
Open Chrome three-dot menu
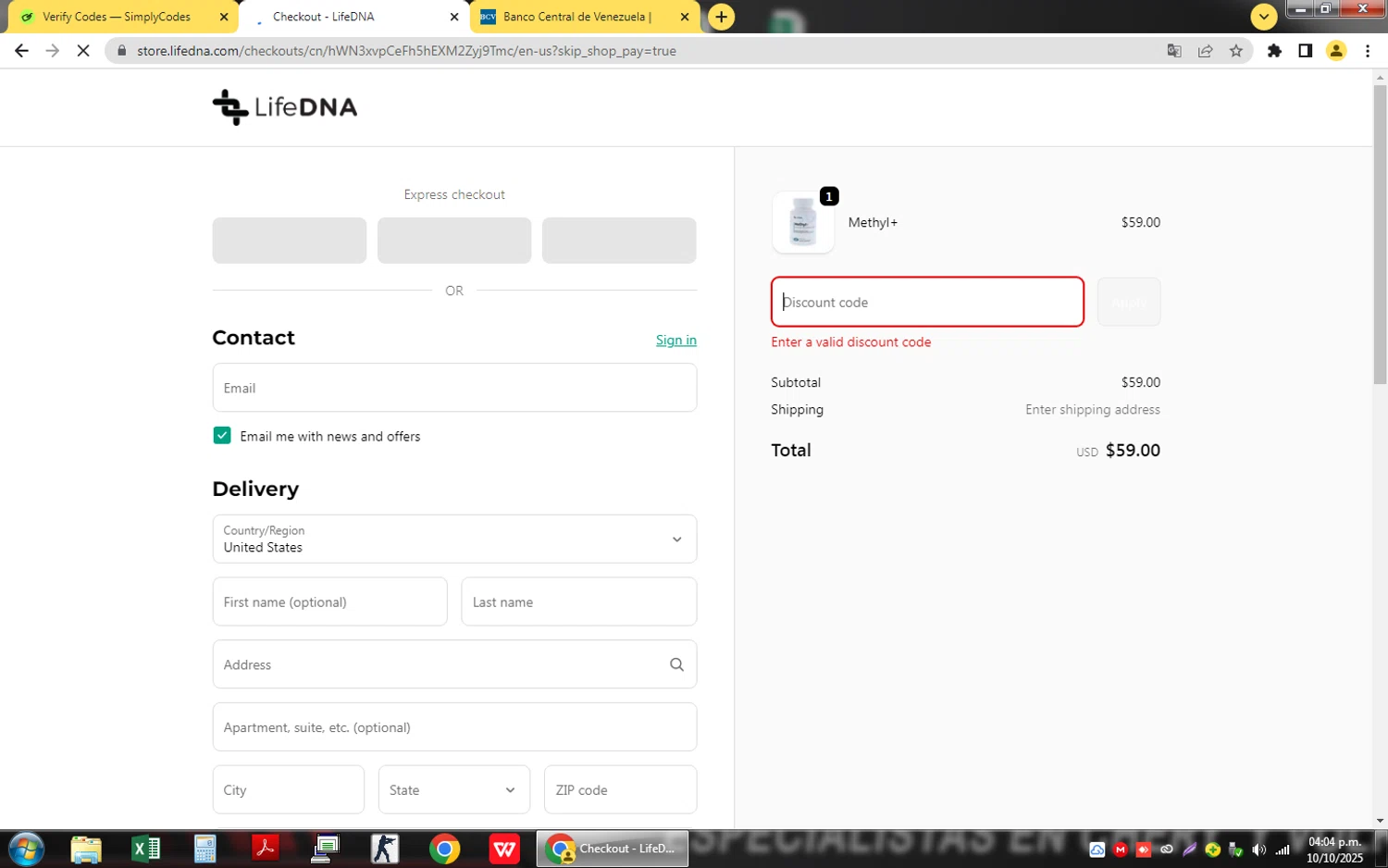(x=1367, y=51)
